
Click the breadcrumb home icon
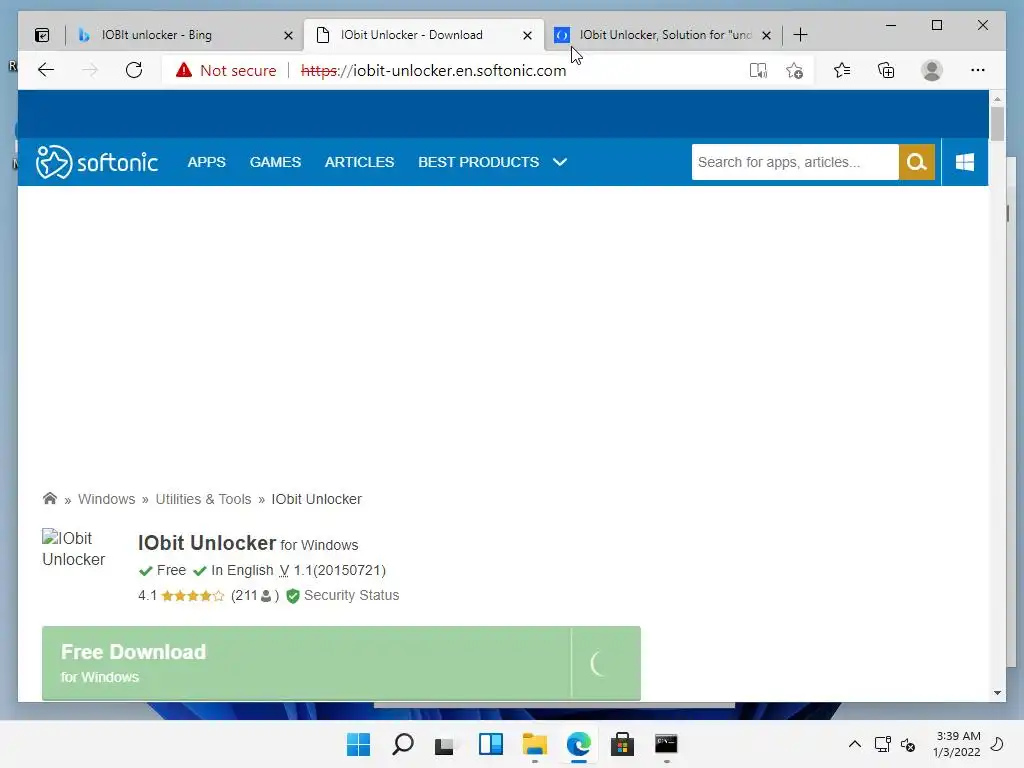[x=50, y=498]
